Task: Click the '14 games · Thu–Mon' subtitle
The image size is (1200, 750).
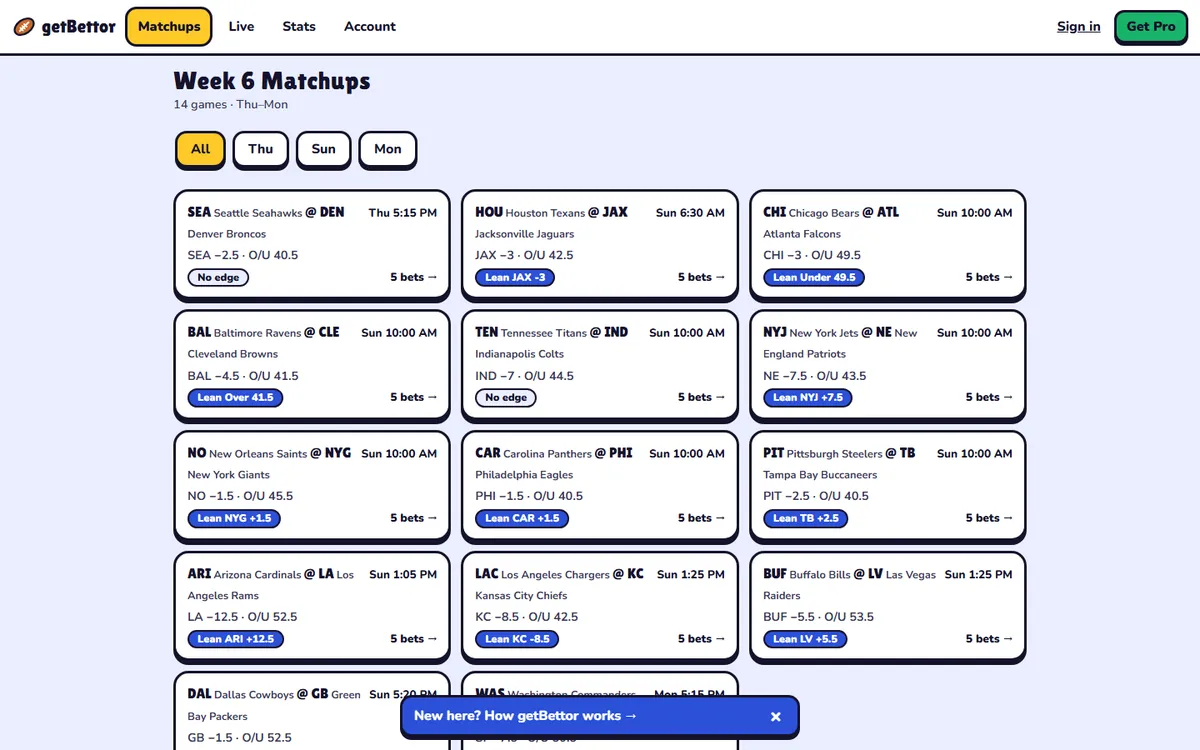Action: tap(231, 104)
